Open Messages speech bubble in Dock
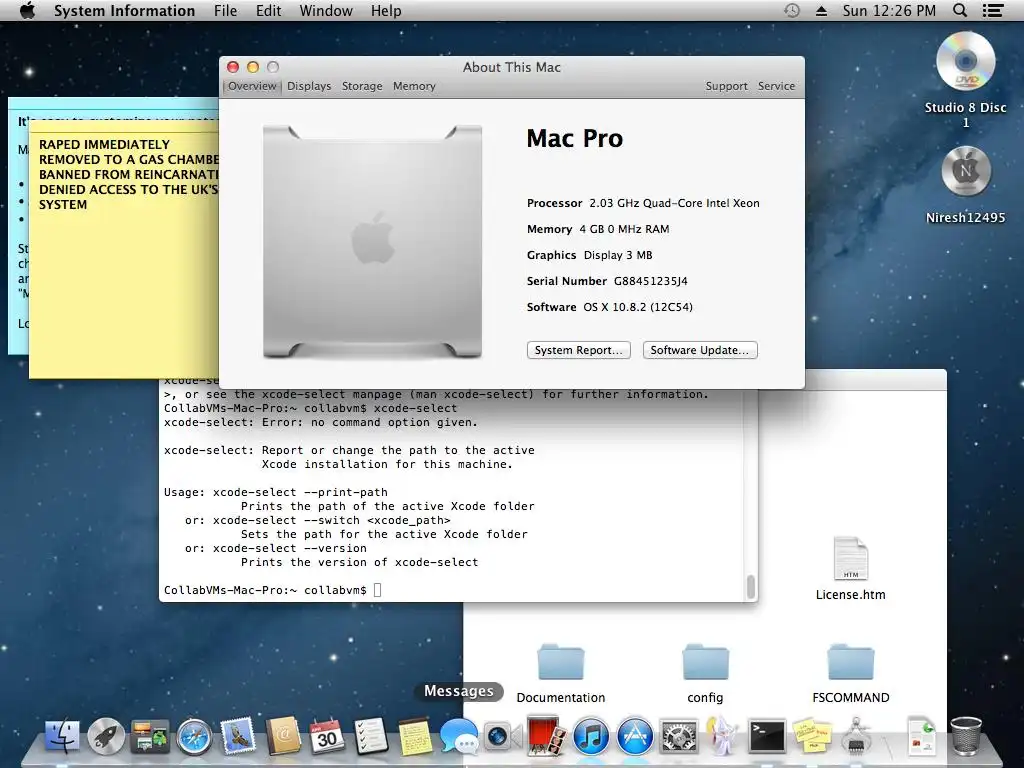 (x=458, y=737)
